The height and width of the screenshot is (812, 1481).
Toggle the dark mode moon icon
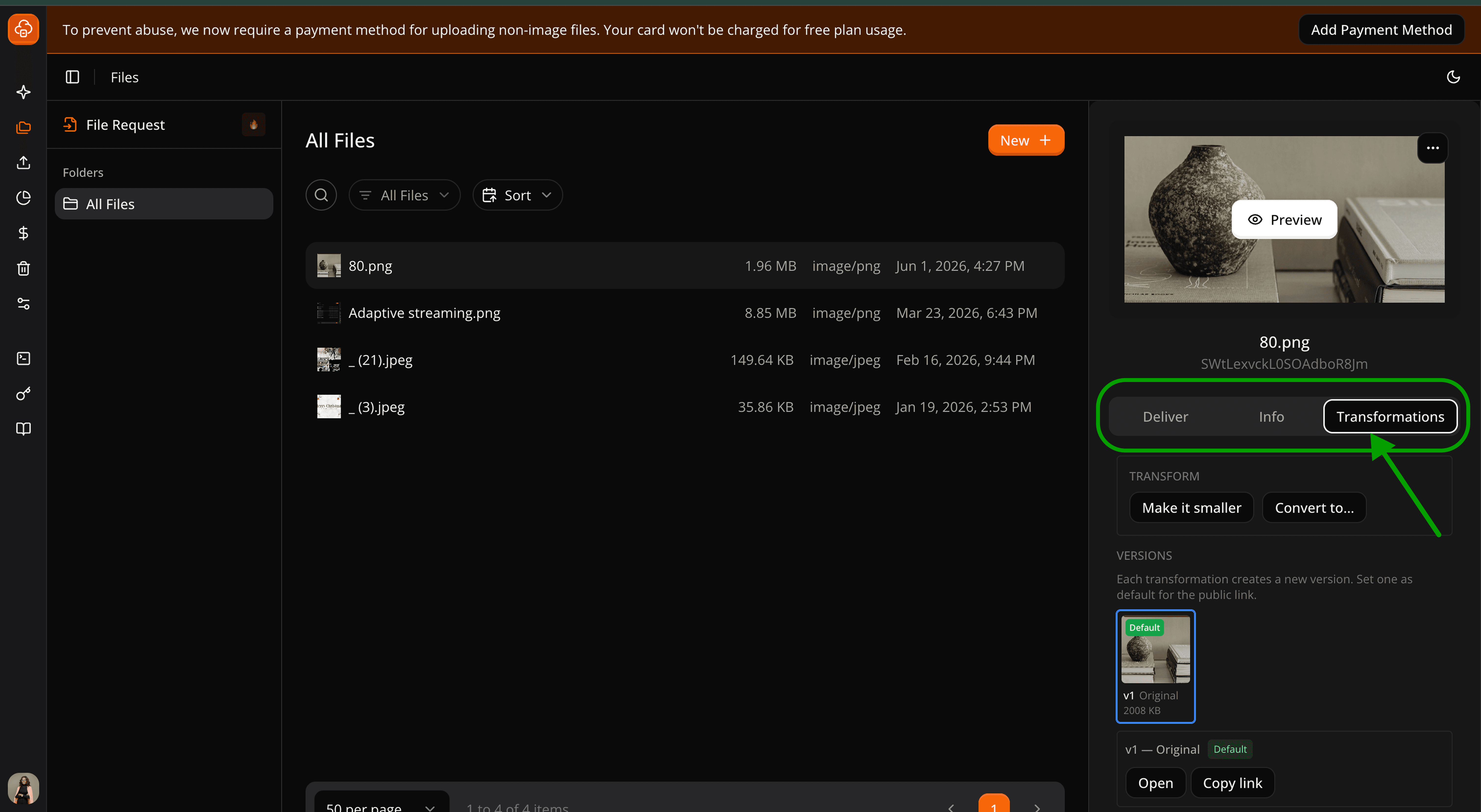click(x=1453, y=77)
